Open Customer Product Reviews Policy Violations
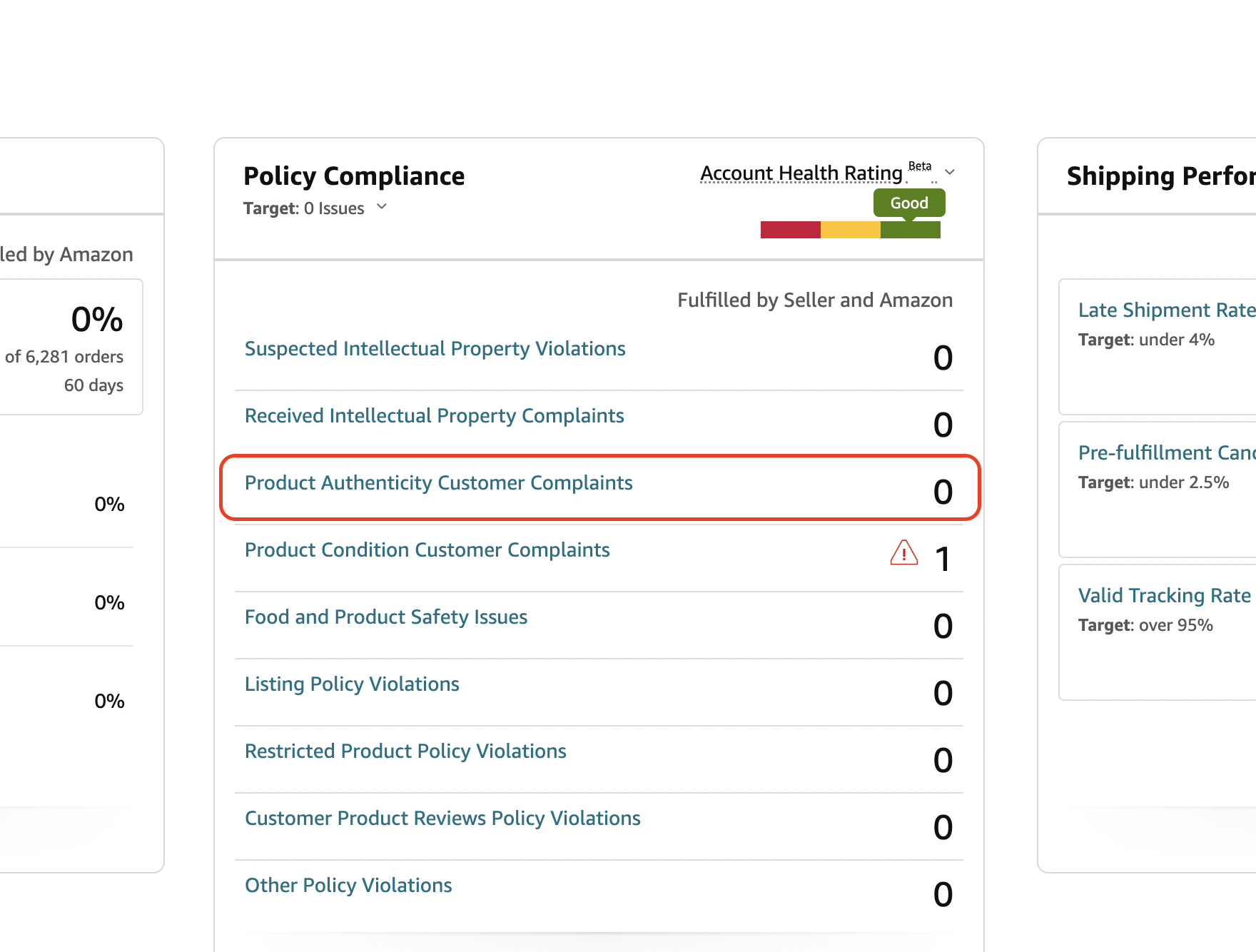Image resolution: width=1256 pixels, height=952 pixels. (442, 819)
